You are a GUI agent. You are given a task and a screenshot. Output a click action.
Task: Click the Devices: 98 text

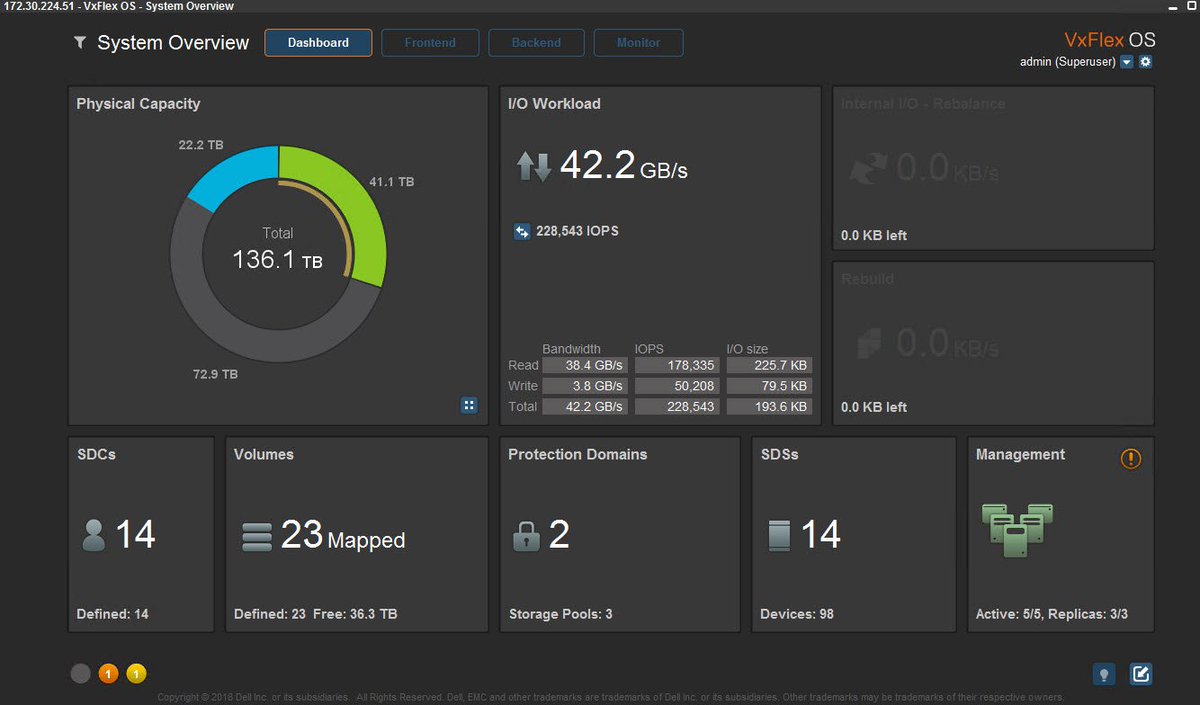[x=797, y=614]
